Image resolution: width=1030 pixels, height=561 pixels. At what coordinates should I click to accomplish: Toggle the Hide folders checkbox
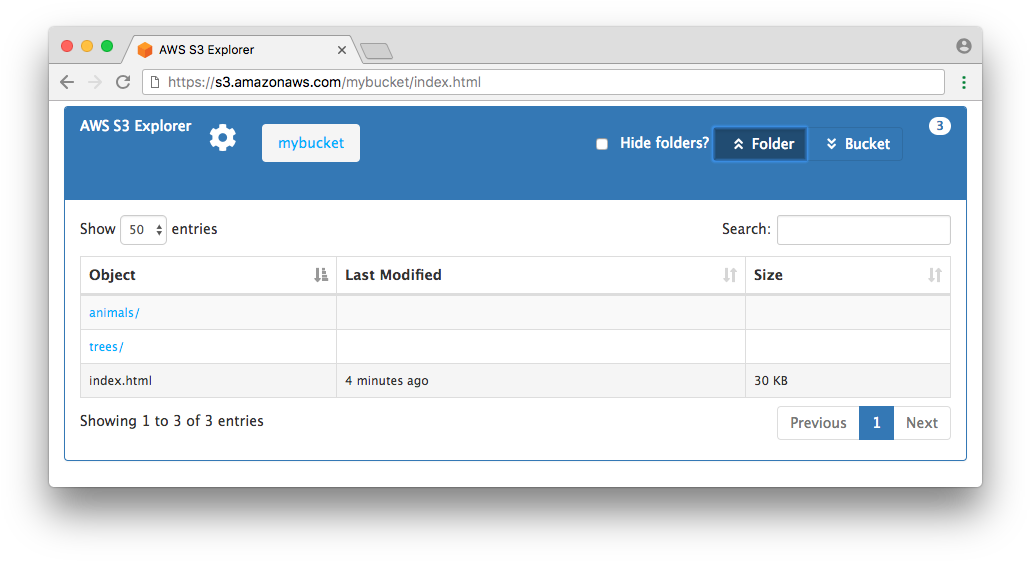[x=602, y=144]
